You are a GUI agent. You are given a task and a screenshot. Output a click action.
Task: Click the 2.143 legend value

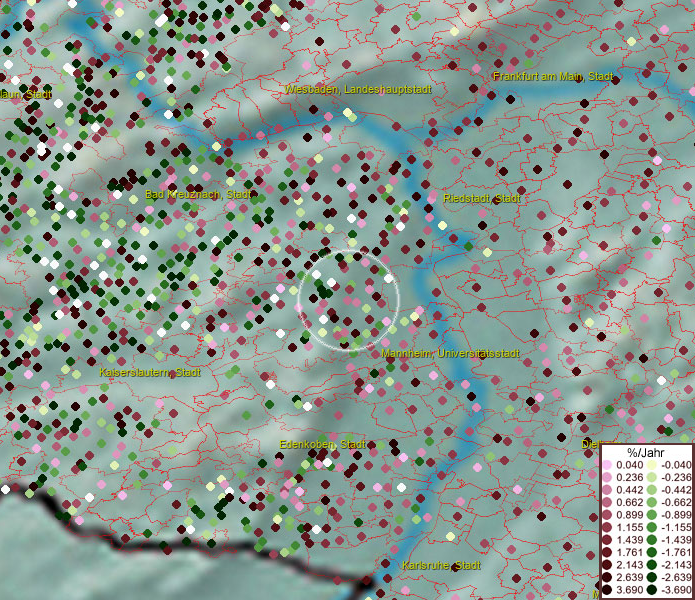click(x=629, y=565)
